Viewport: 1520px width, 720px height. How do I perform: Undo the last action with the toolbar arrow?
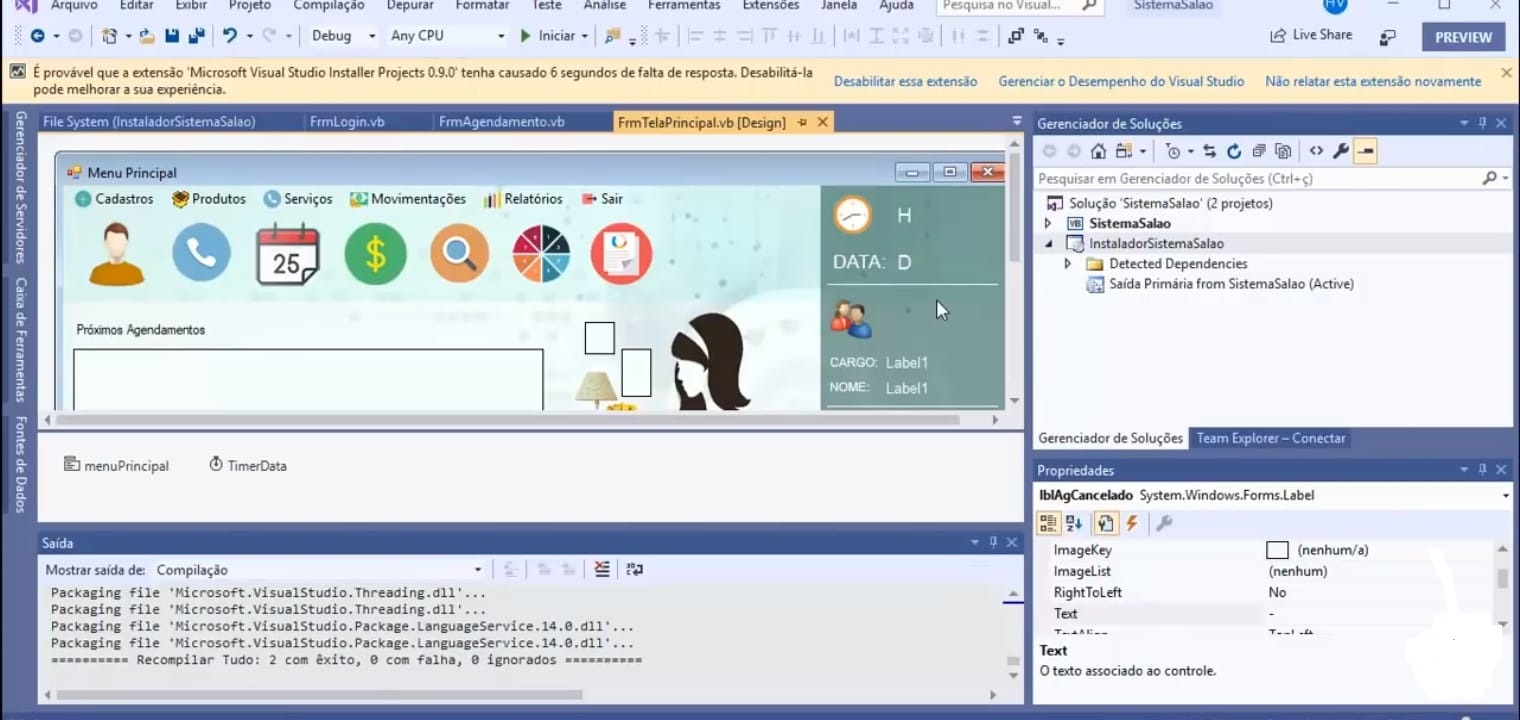[x=230, y=36]
